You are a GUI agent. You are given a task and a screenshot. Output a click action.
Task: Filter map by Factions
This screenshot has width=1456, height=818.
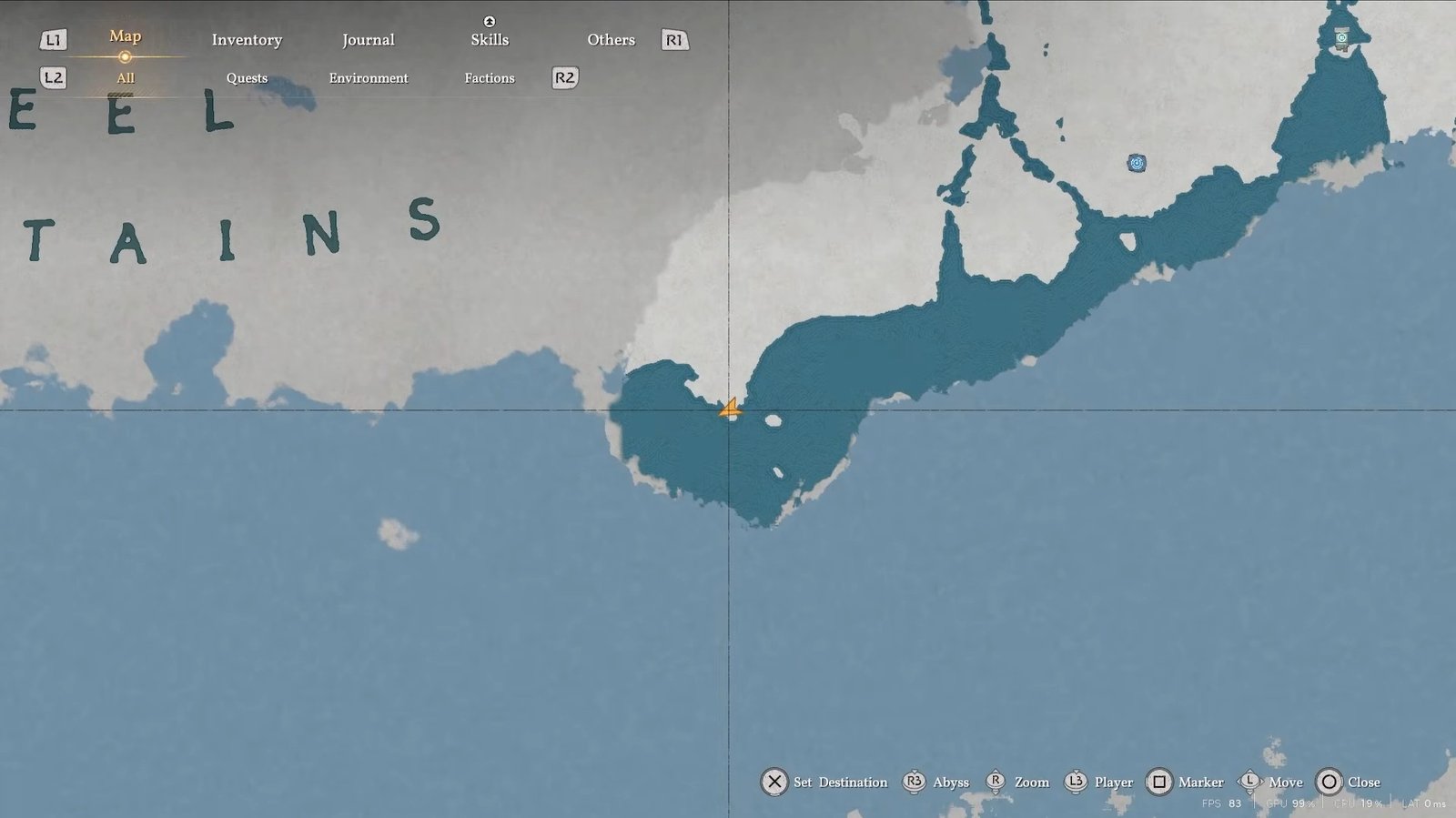point(490,78)
